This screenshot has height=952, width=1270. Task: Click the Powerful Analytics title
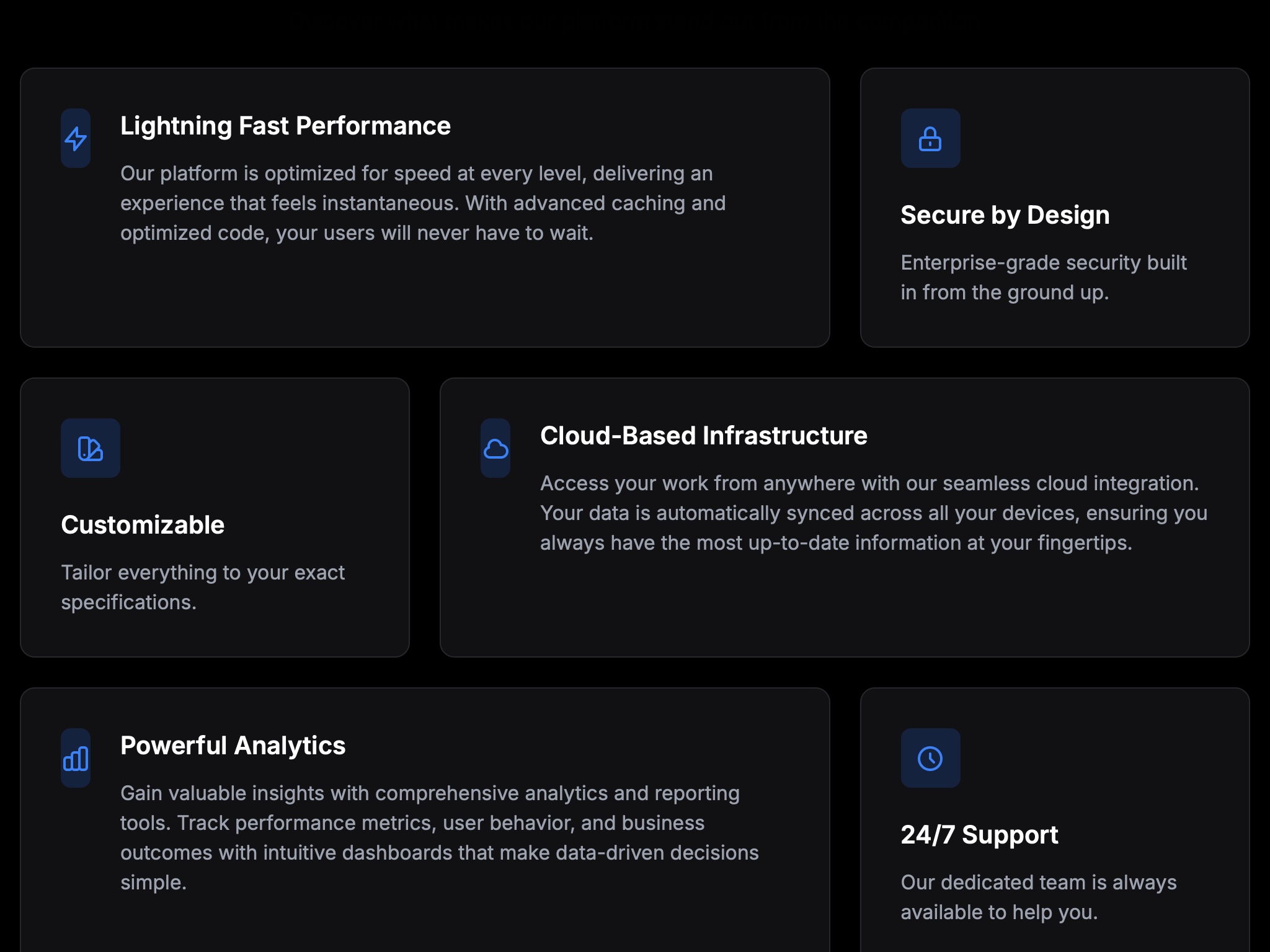(x=233, y=746)
